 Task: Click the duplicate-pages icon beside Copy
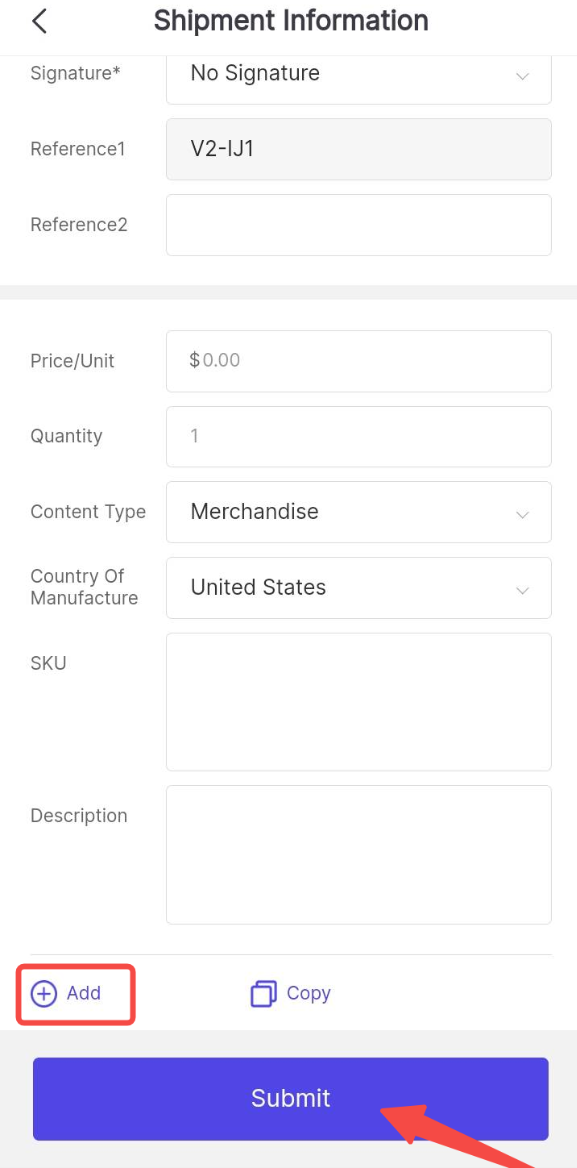click(x=264, y=994)
